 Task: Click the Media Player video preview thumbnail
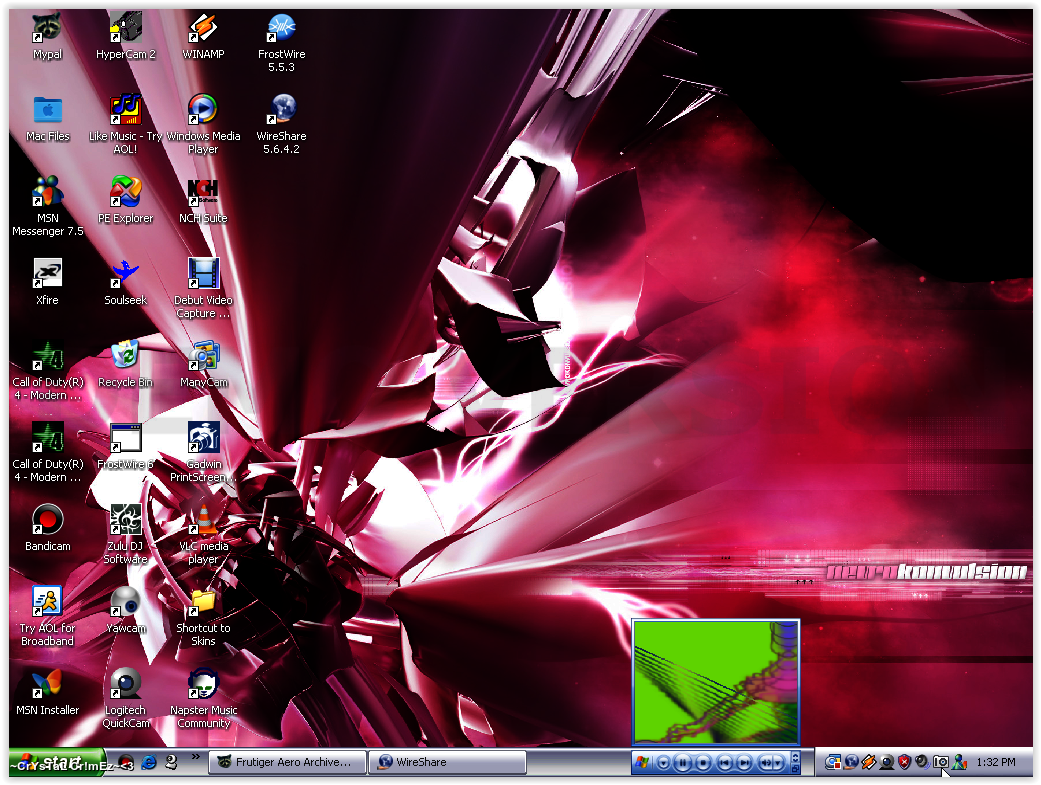[716, 682]
